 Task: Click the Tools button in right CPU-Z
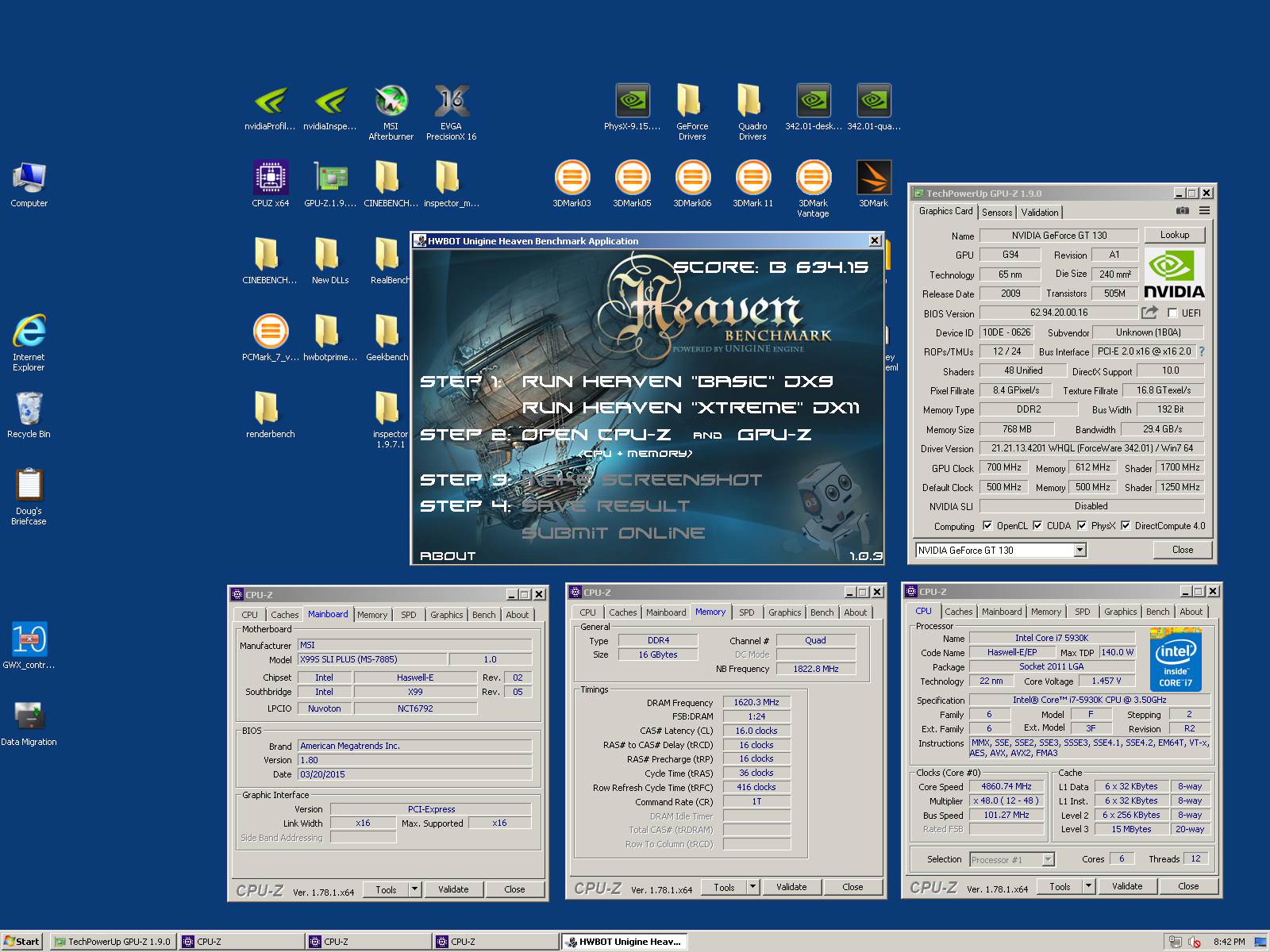tap(1060, 886)
